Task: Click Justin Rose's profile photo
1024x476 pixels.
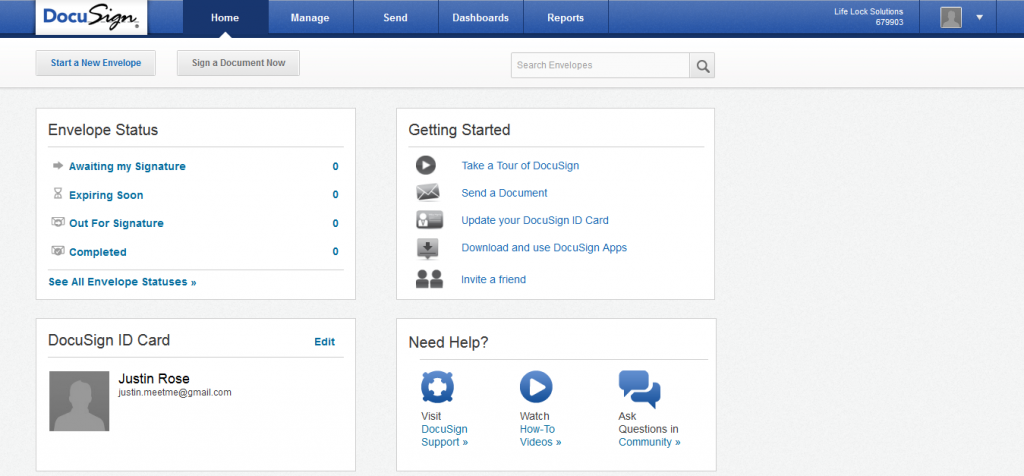Action: coord(79,401)
